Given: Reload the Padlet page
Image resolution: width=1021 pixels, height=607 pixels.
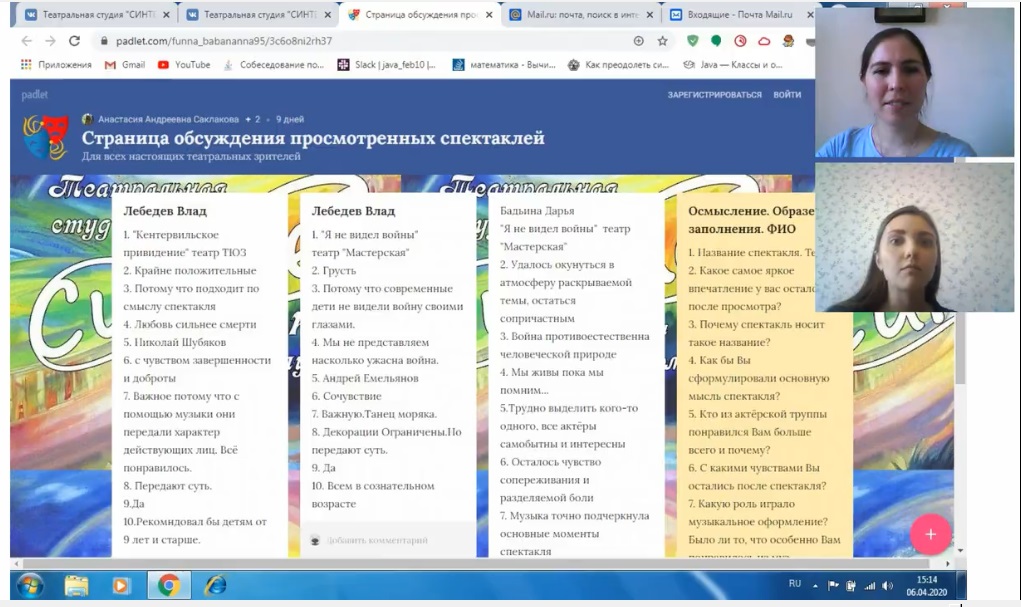Looking at the screenshot, I should click(x=74, y=41).
